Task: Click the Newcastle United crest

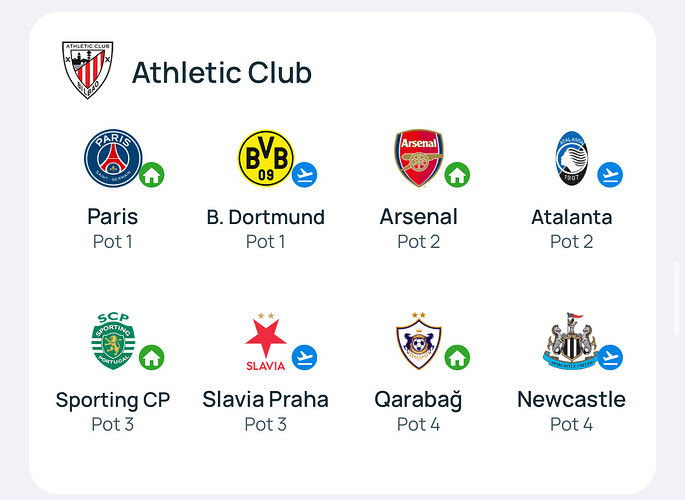Action: click(571, 341)
